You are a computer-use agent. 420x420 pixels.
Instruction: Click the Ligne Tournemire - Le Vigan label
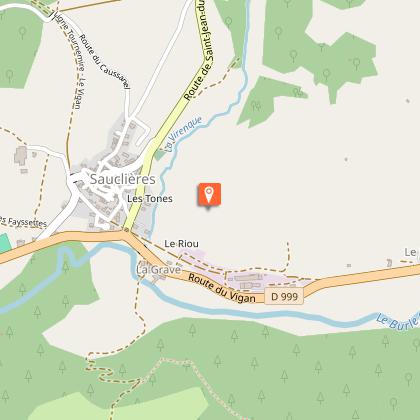pos(70,60)
